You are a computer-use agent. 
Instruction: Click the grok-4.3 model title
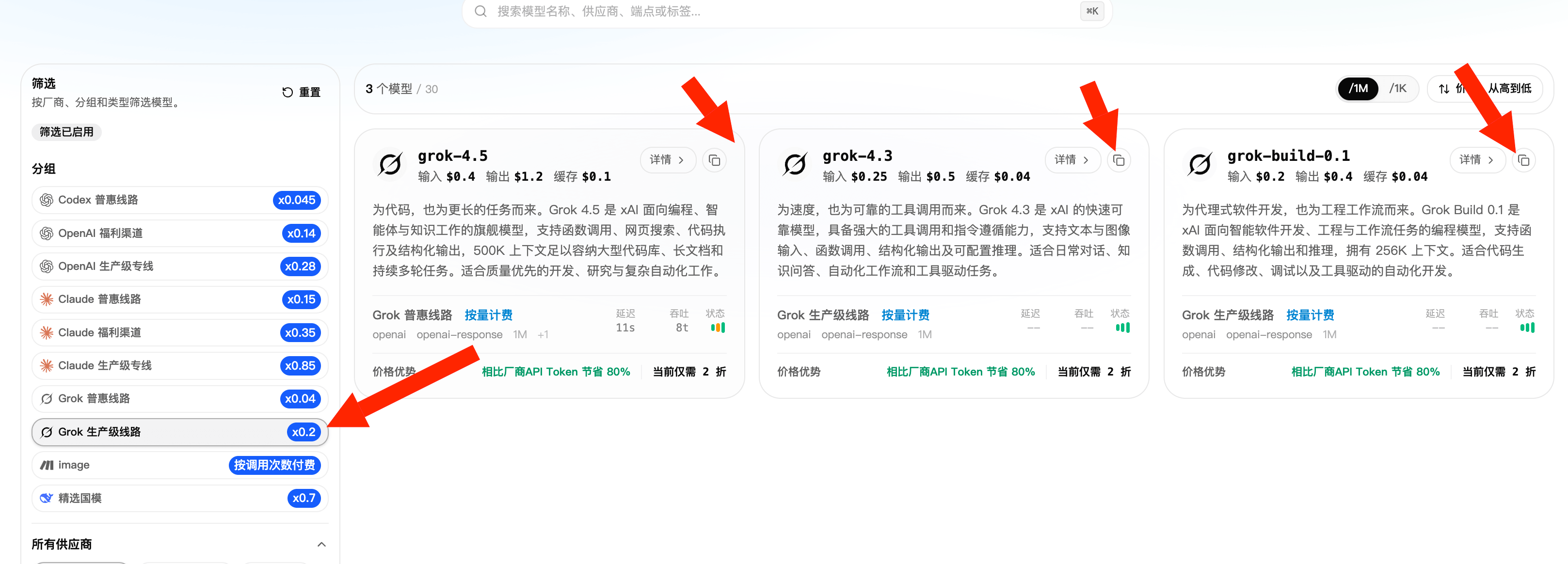(x=857, y=157)
